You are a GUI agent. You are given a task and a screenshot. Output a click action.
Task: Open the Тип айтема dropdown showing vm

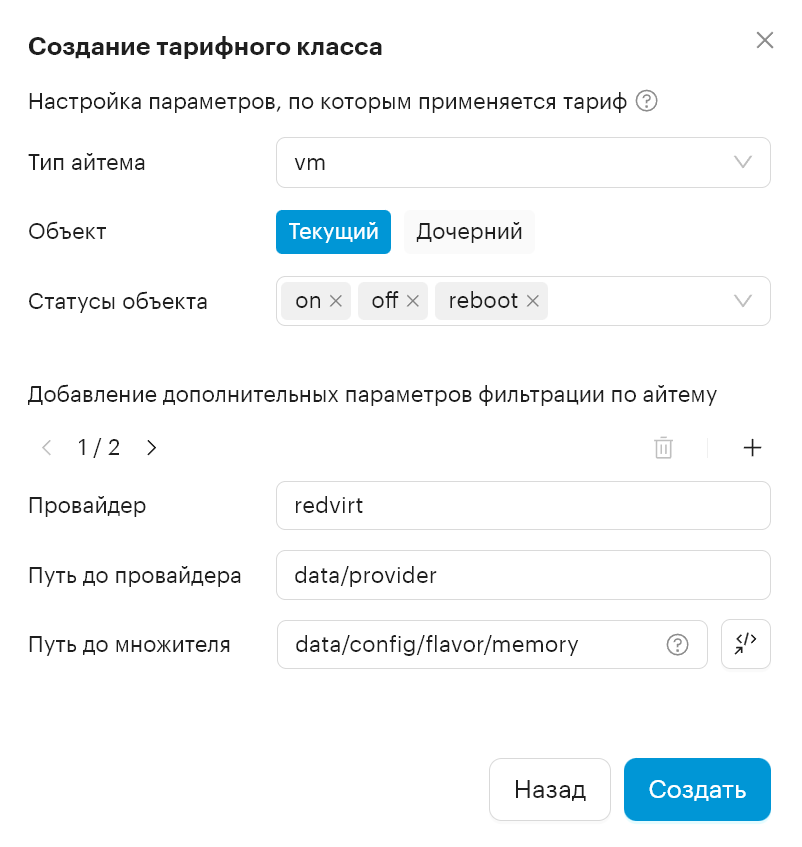(523, 163)
